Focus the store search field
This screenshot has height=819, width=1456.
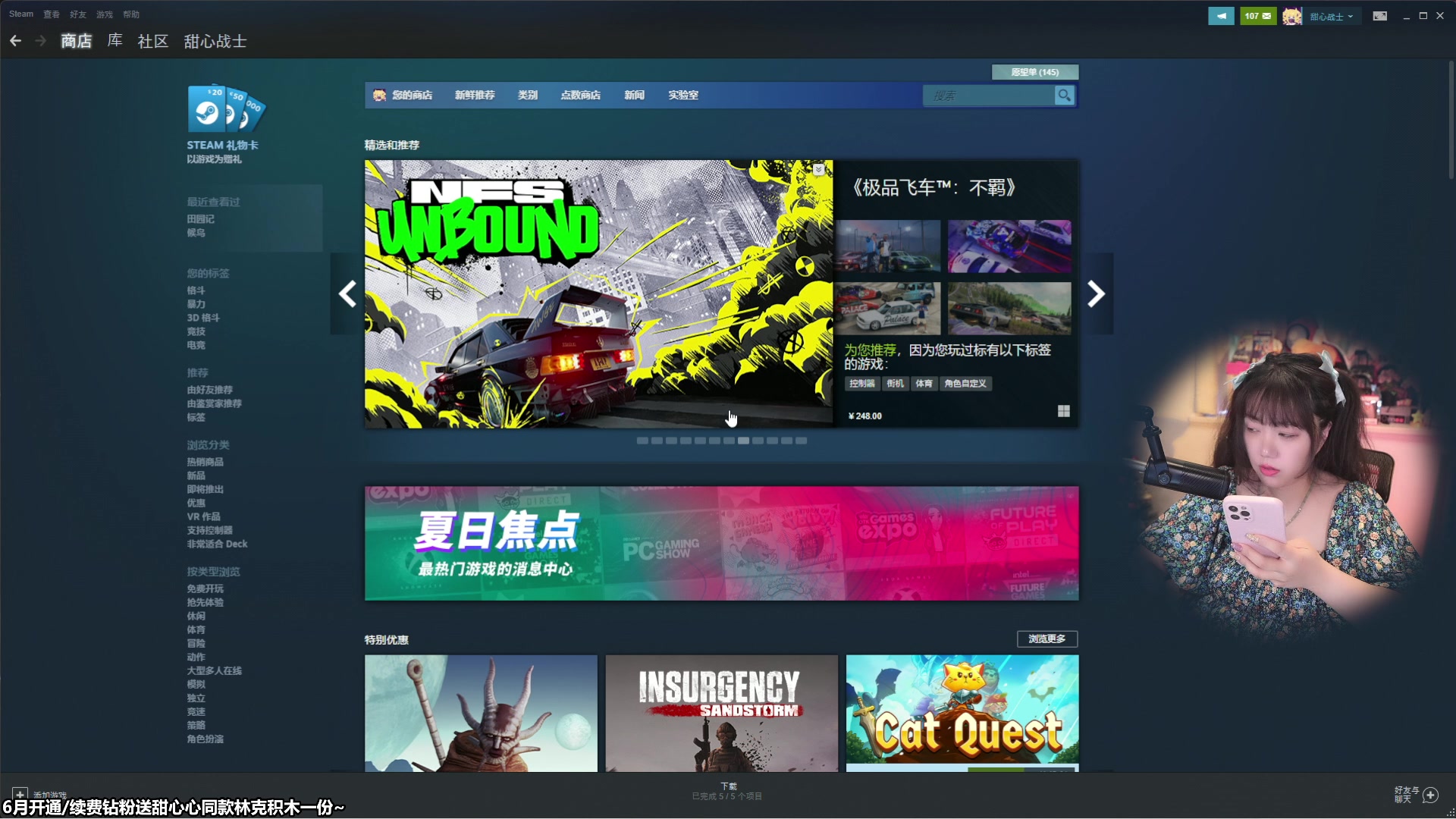989,96
